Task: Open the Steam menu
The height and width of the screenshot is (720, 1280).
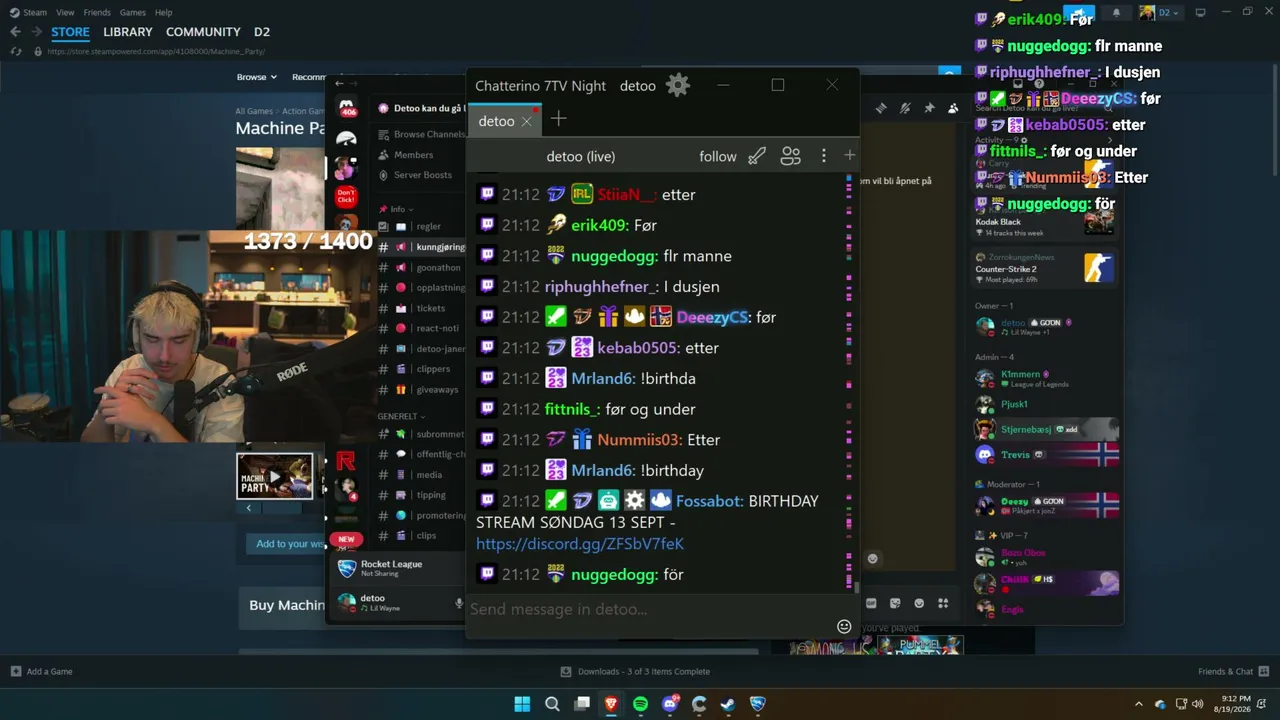Action: [x=28, y=12]
